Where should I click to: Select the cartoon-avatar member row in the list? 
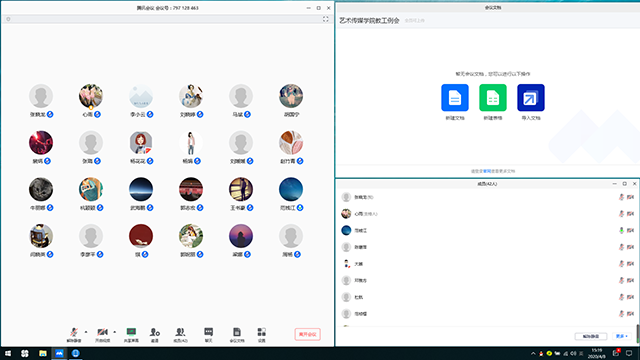(x=487, y=264)
